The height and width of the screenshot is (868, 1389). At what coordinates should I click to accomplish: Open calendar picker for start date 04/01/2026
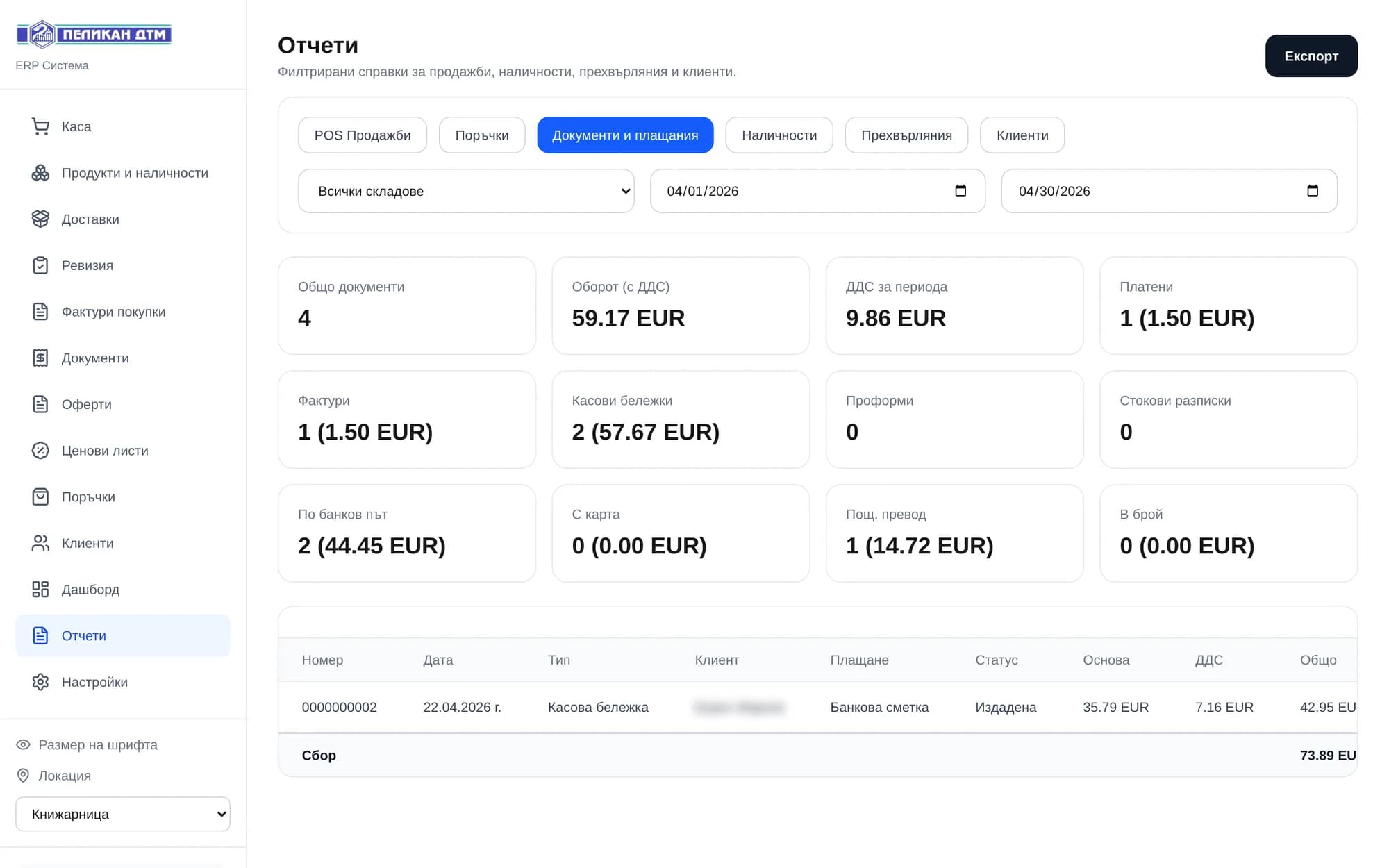(x=960, y=191)
